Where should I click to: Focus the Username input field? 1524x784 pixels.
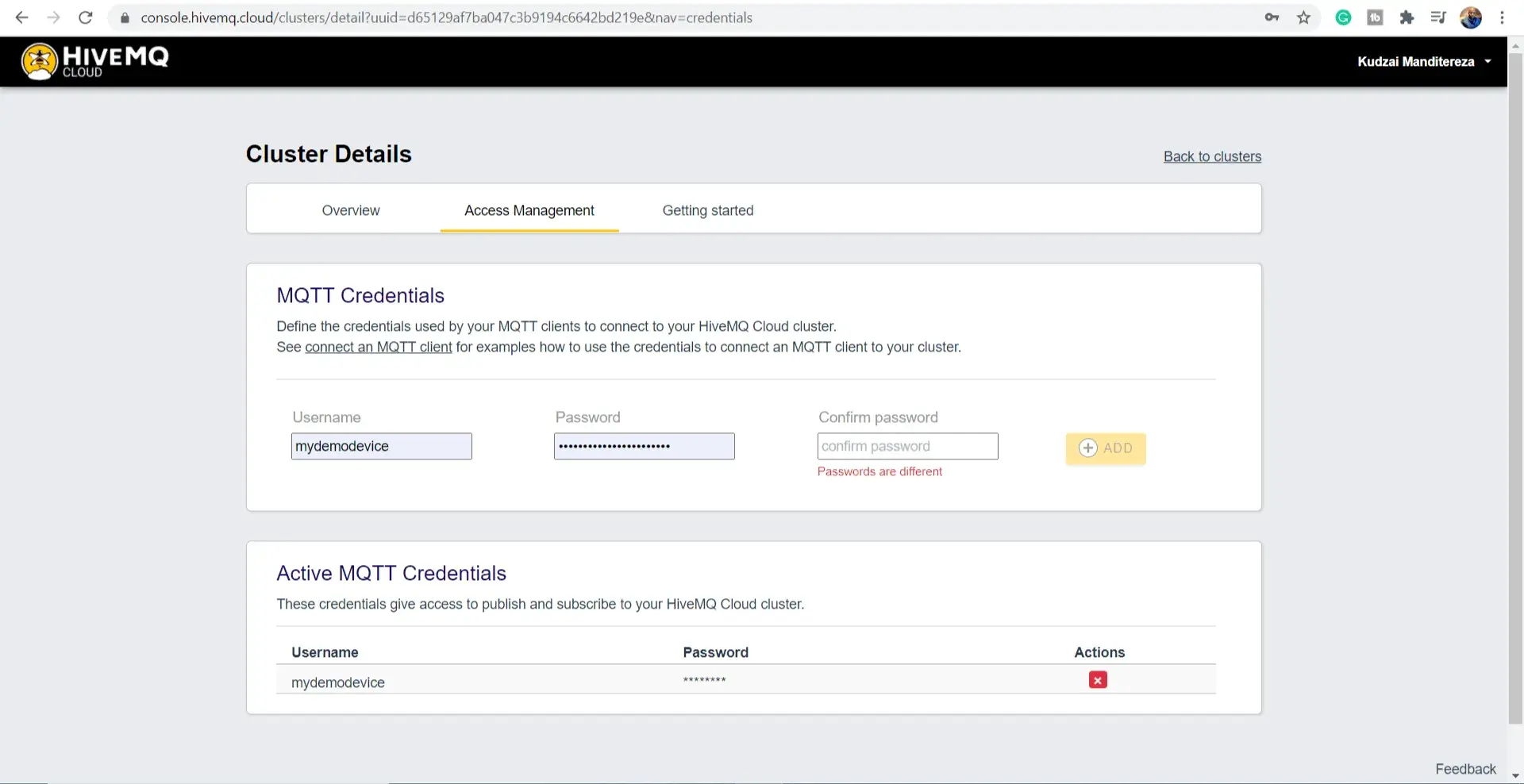point(382,446)
